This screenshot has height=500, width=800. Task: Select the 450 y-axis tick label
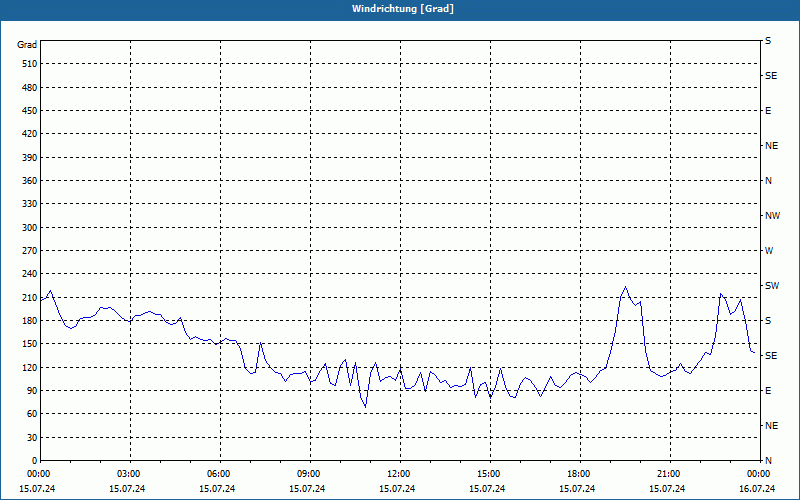click(30, 111)
